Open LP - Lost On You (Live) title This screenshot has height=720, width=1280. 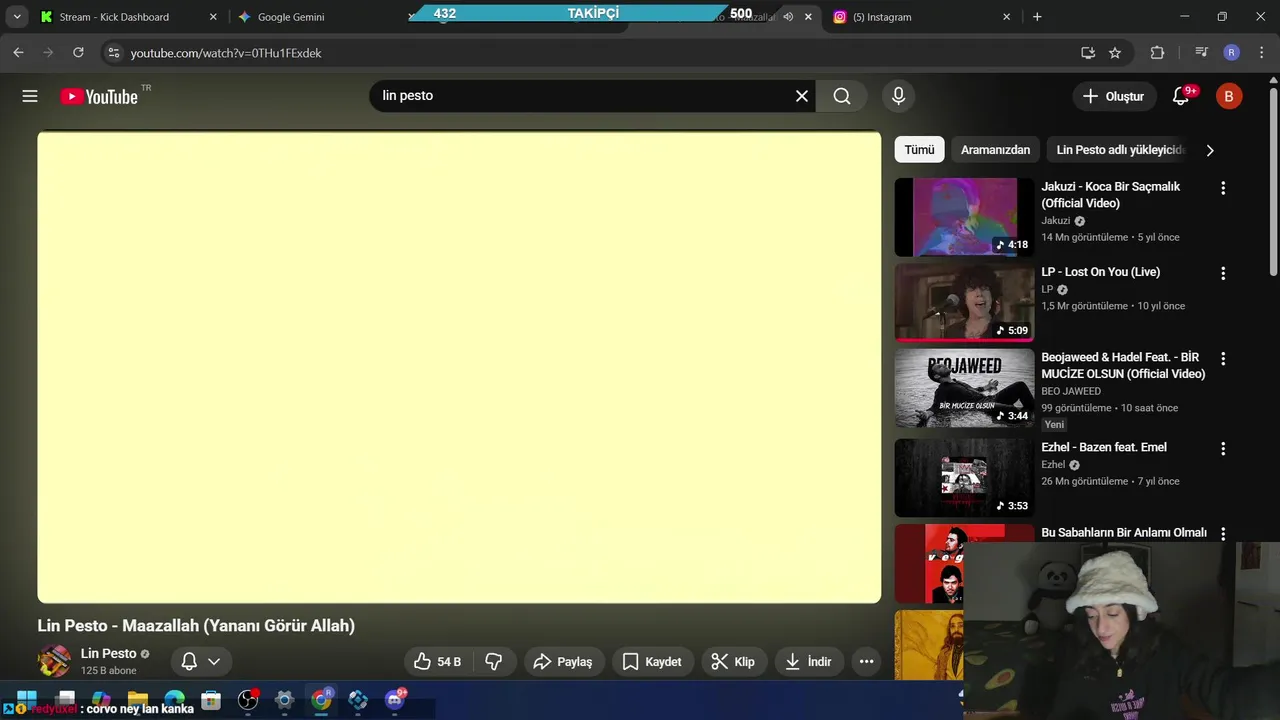[1100, 272]
